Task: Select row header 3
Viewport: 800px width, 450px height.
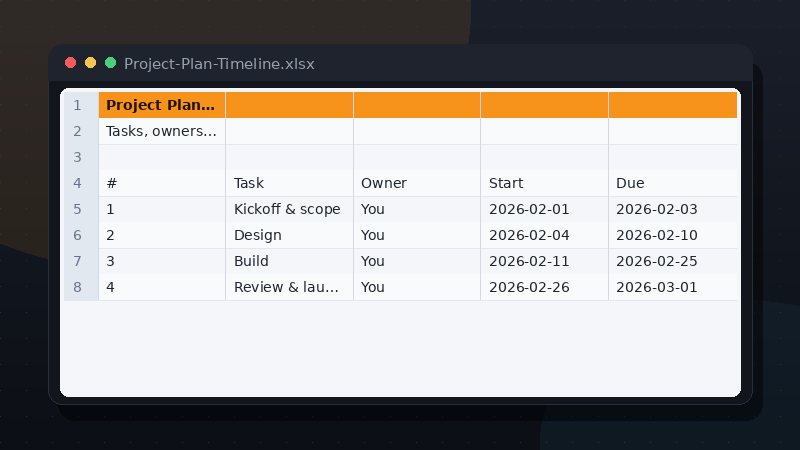Action: click(x=79, y=157)
